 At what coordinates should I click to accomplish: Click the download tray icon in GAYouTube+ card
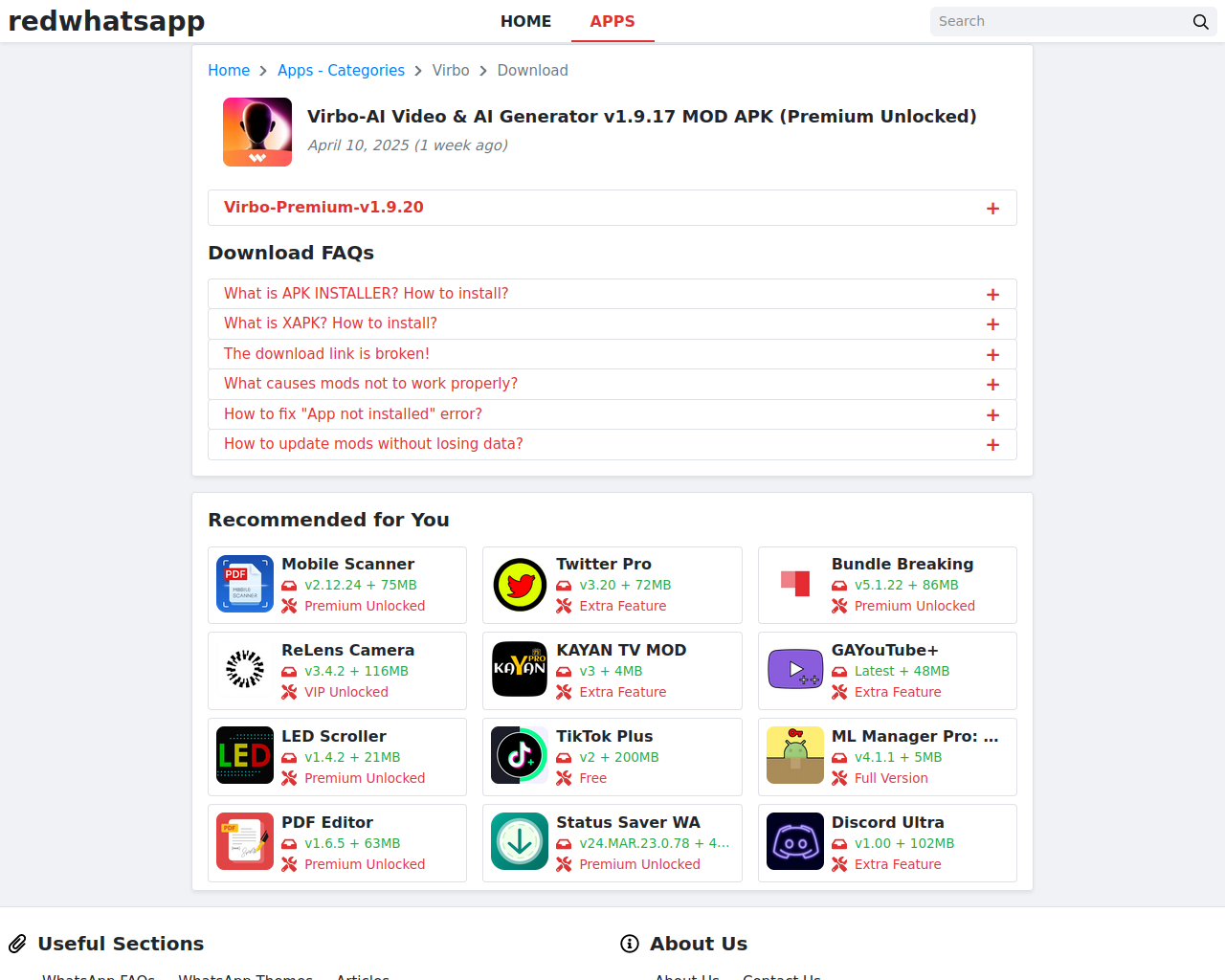click(839, 672)
